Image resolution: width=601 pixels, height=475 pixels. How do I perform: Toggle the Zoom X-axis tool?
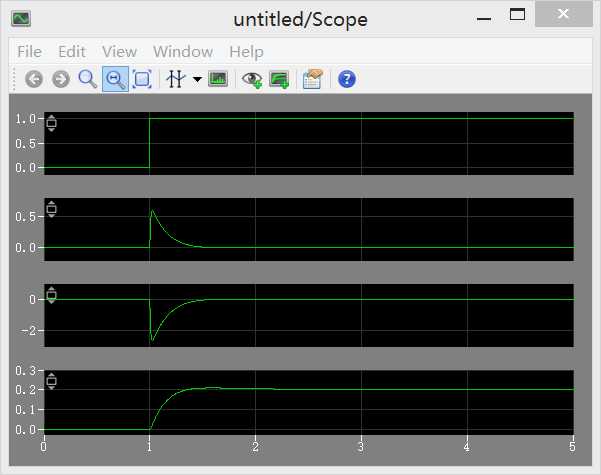click(115, 79)
